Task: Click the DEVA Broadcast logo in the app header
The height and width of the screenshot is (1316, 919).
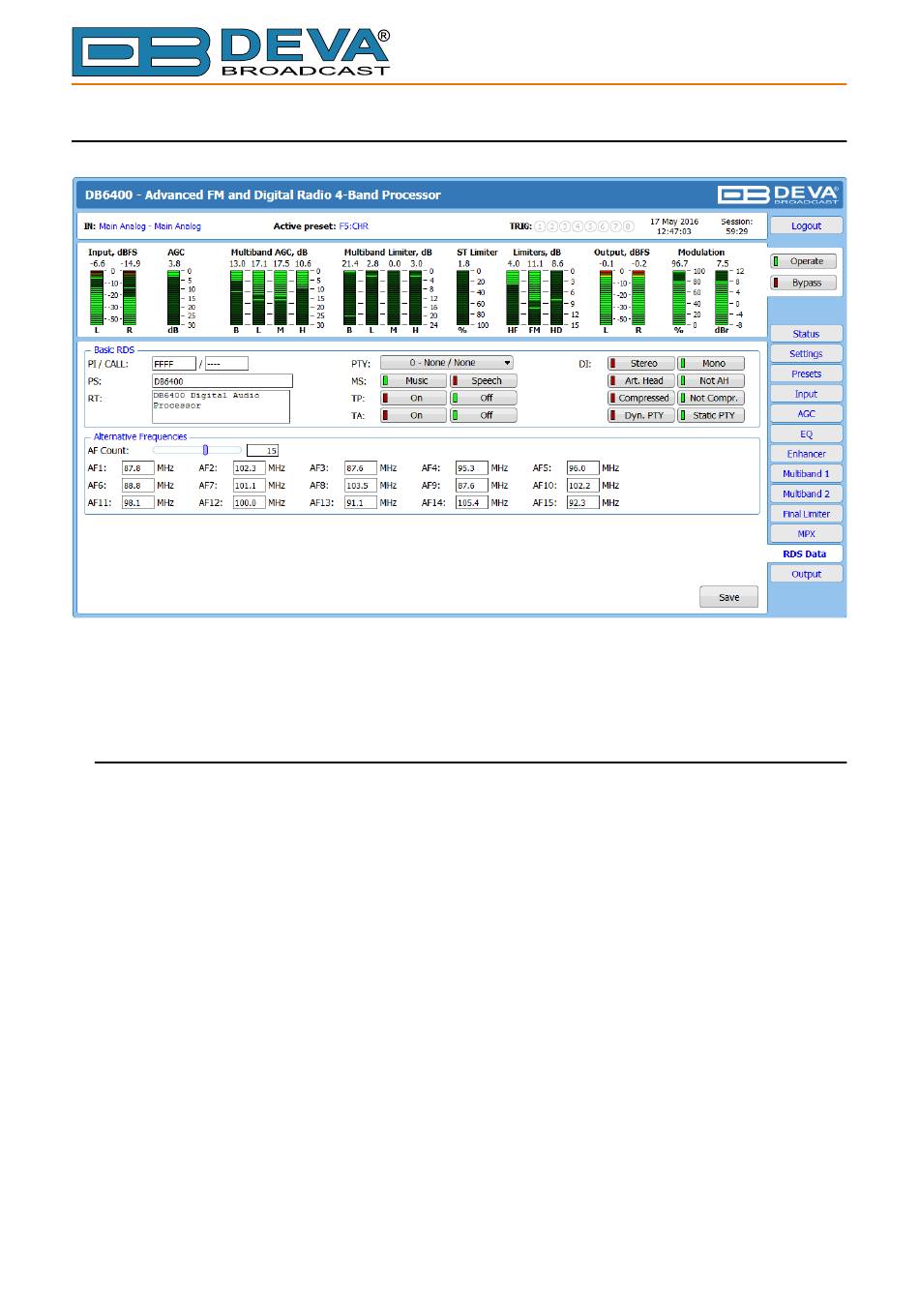Action: tap(779, 194)
